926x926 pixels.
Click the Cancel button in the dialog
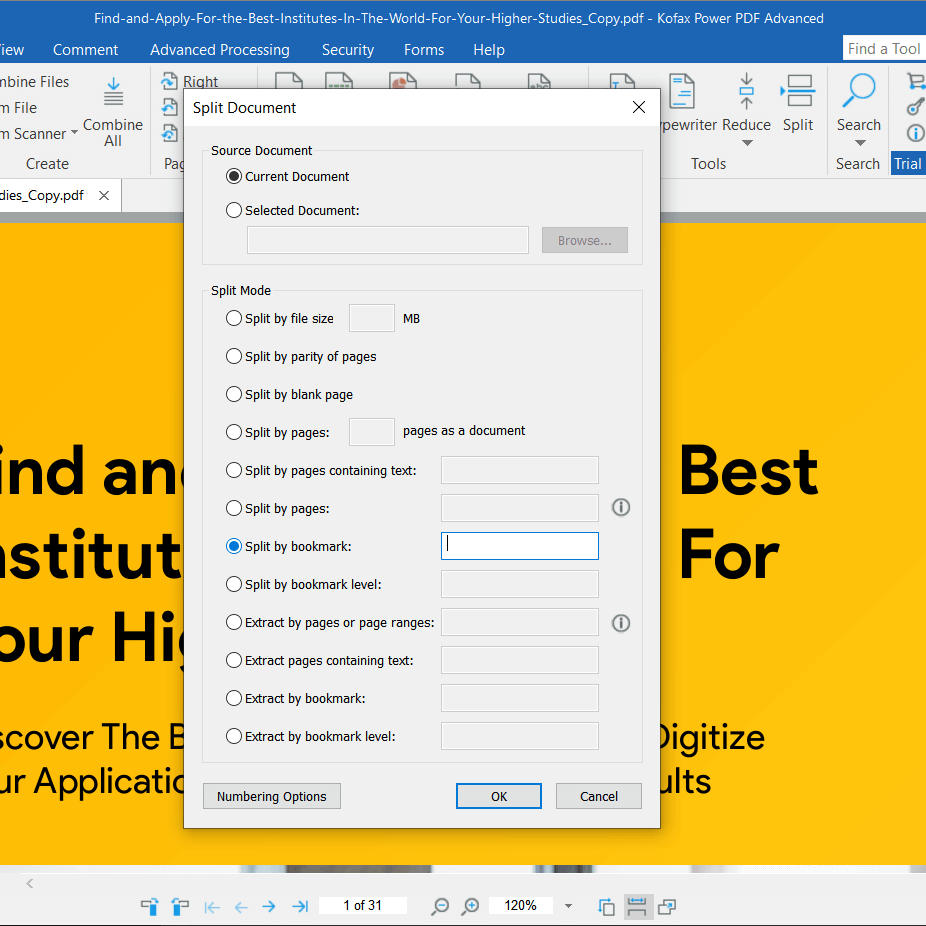pyautogui.click(x=599, y=796)
